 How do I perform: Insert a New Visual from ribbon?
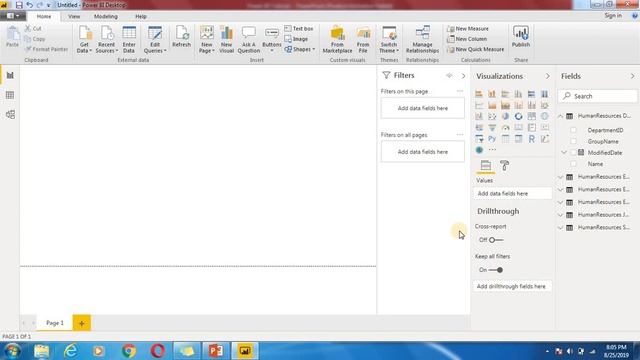(226, 40)
